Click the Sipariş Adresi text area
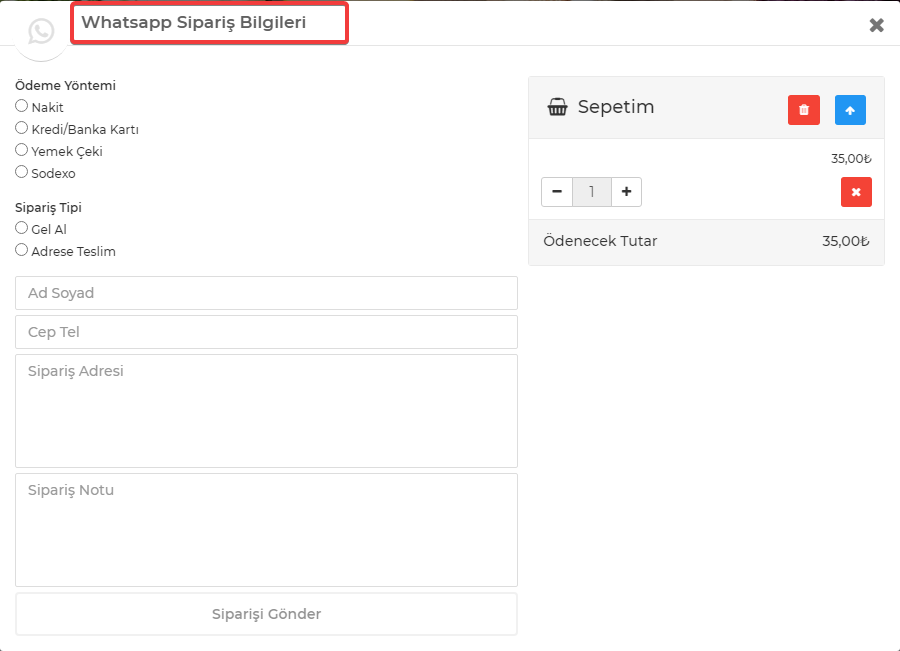The image size is (900, 651). pyautogui.click(x=266, y=411)
